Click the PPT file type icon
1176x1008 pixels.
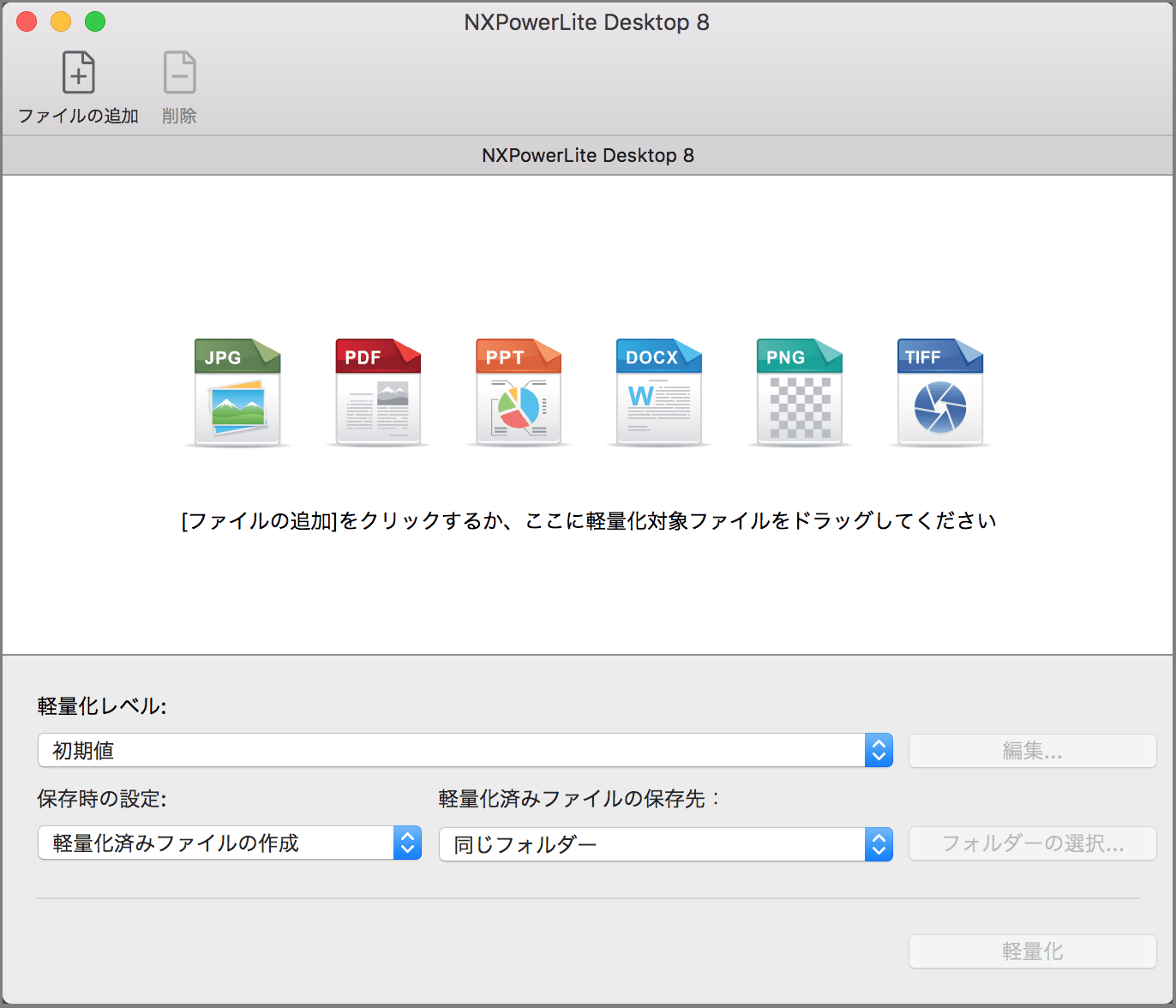click(x=519, y=393)
